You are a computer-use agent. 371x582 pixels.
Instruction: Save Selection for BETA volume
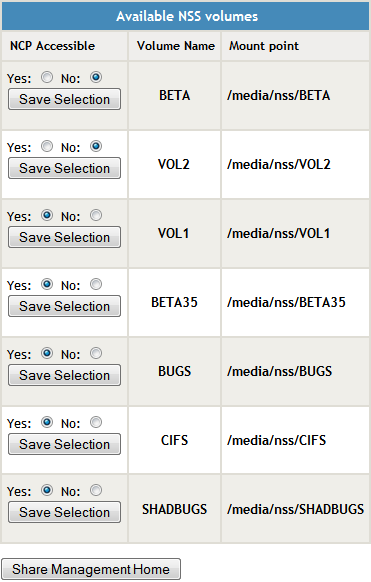(x=65, y=99)
